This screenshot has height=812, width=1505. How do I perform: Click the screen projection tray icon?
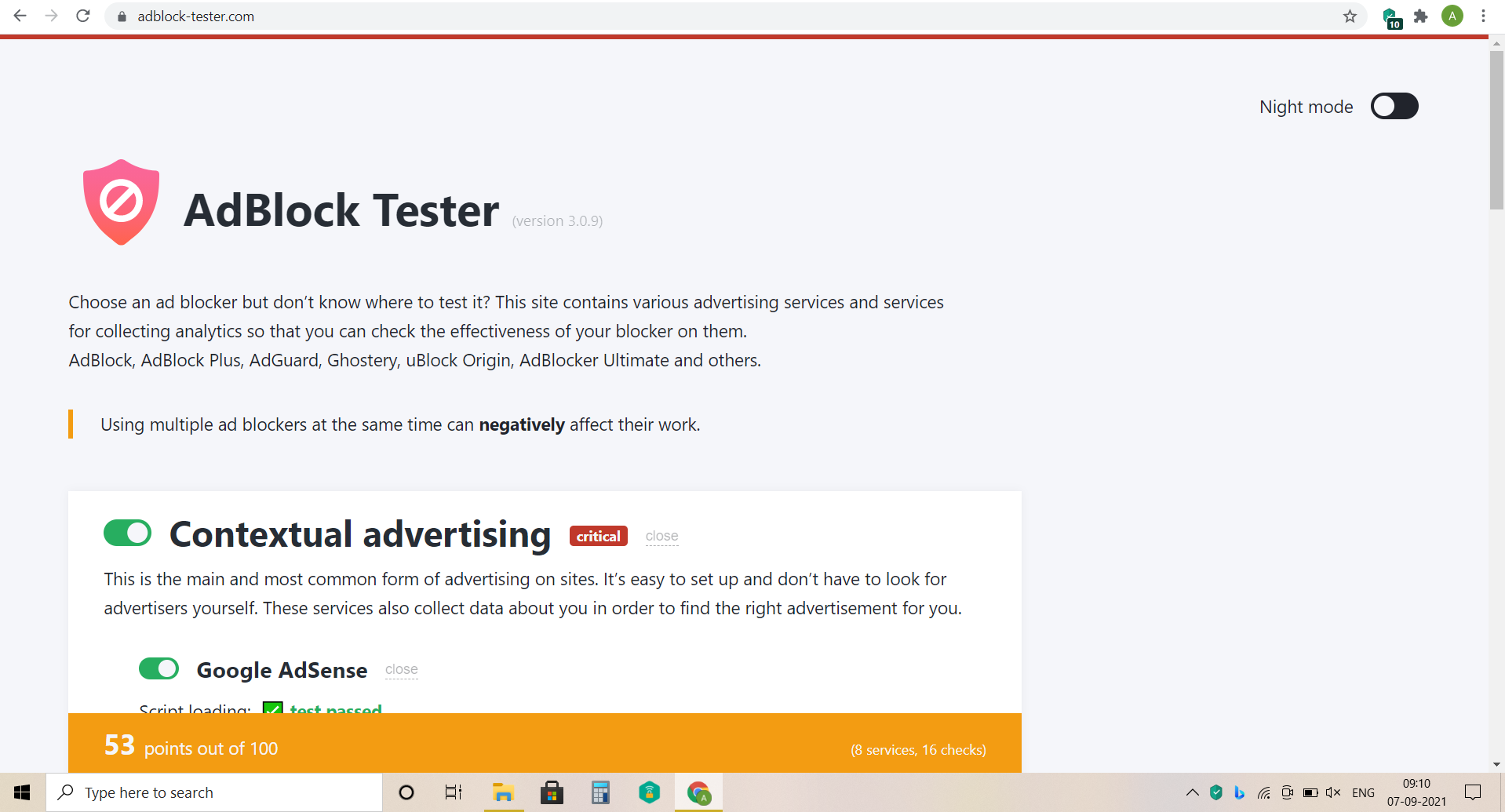[x=1287, y=792]
